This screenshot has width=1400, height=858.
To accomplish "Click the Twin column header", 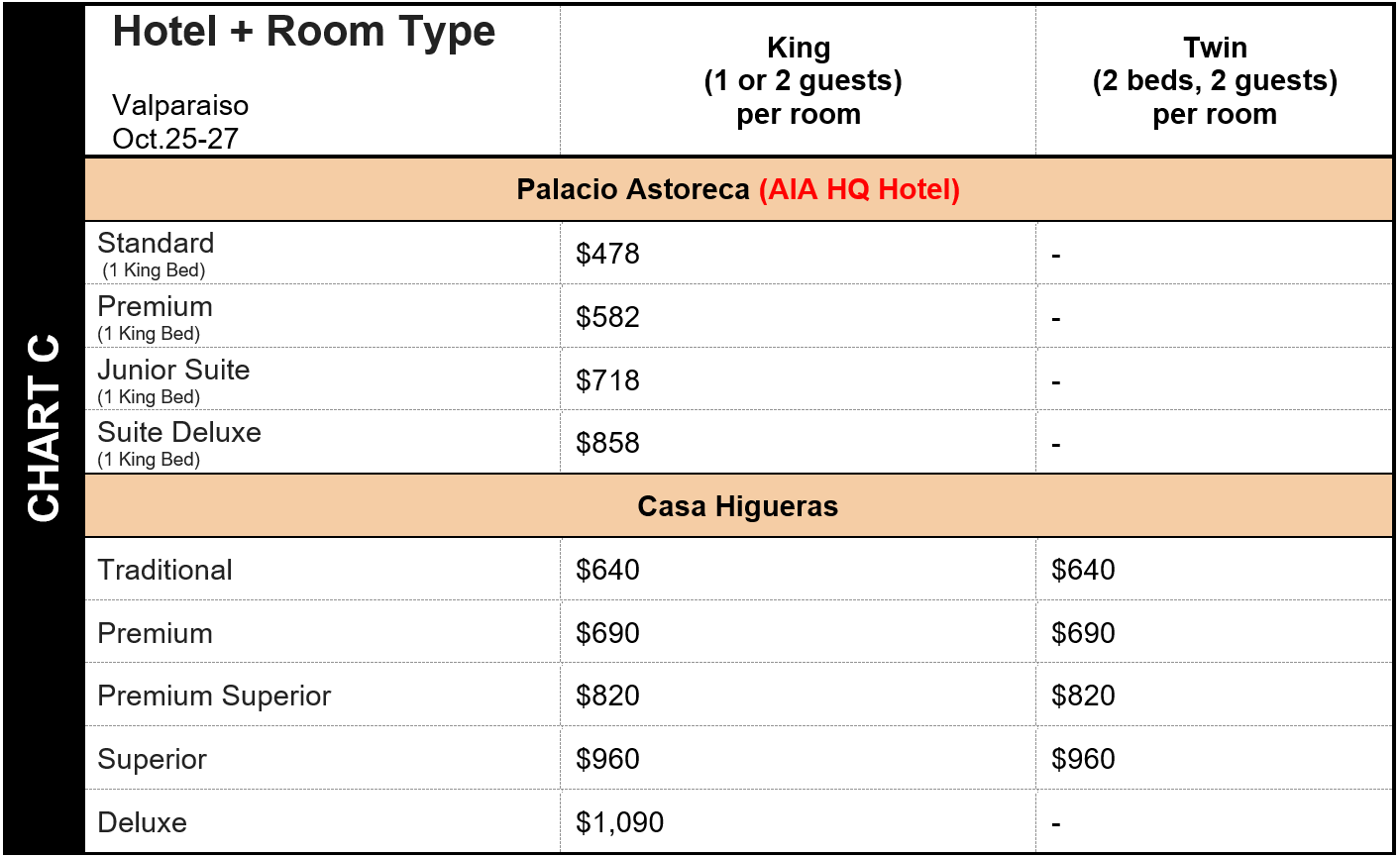I will click(1215, 80).
